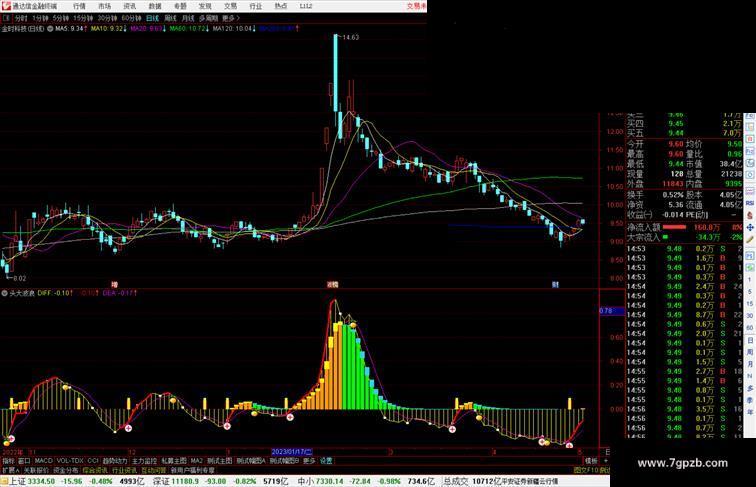Switch to 15分钟 chart period
756x487 pixels.
(83, 18)
